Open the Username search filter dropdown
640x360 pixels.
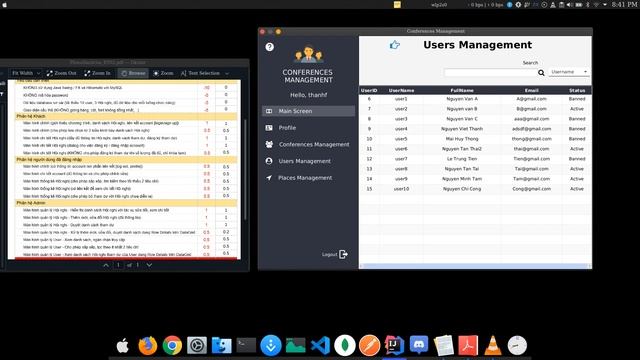click(x=569, y=72)
